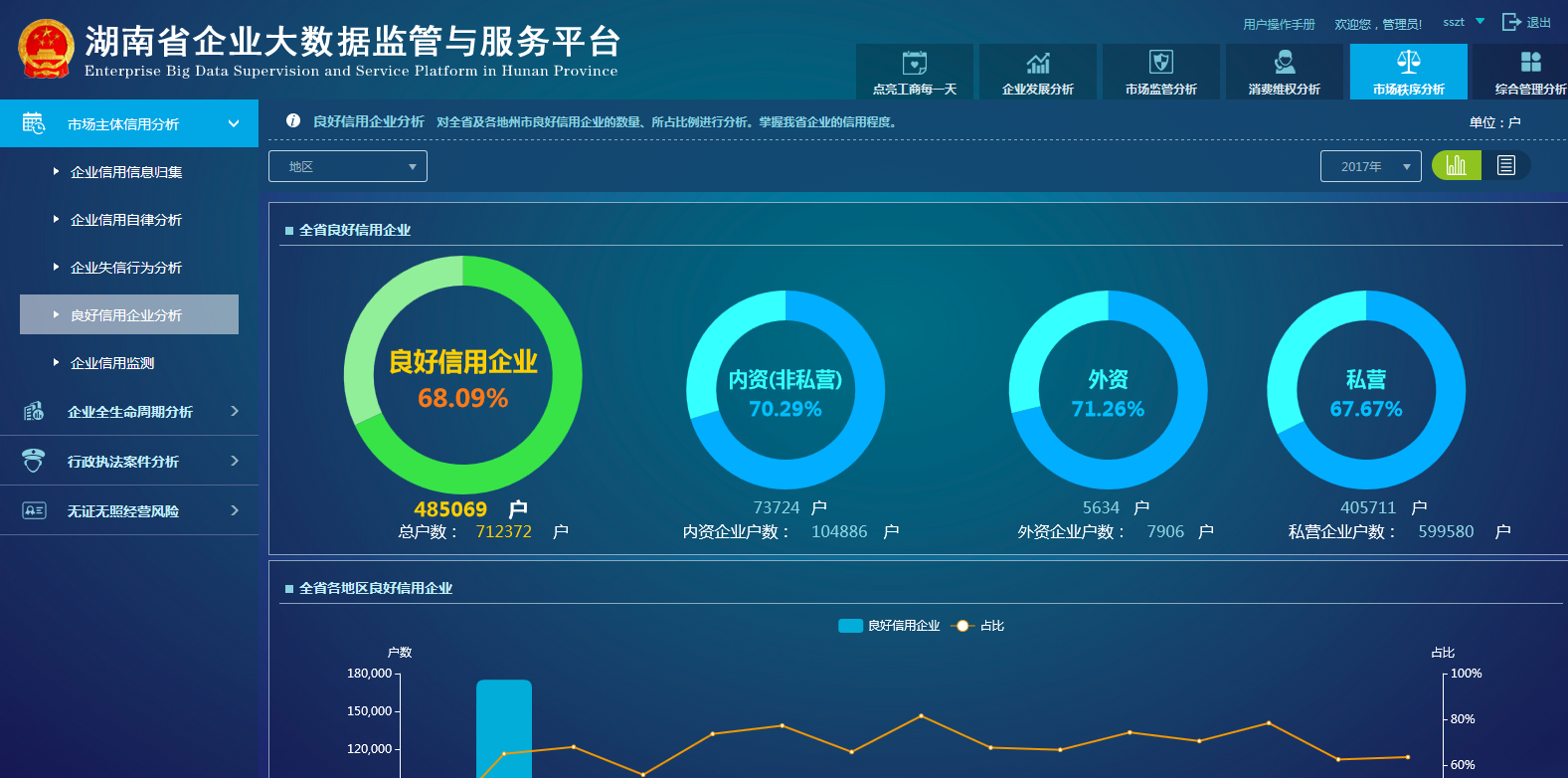The height and width of the screenshot is (778, 1568).
Task: Click the 行政执法案件分析 officer icon
Action: (x=34, y=461)
